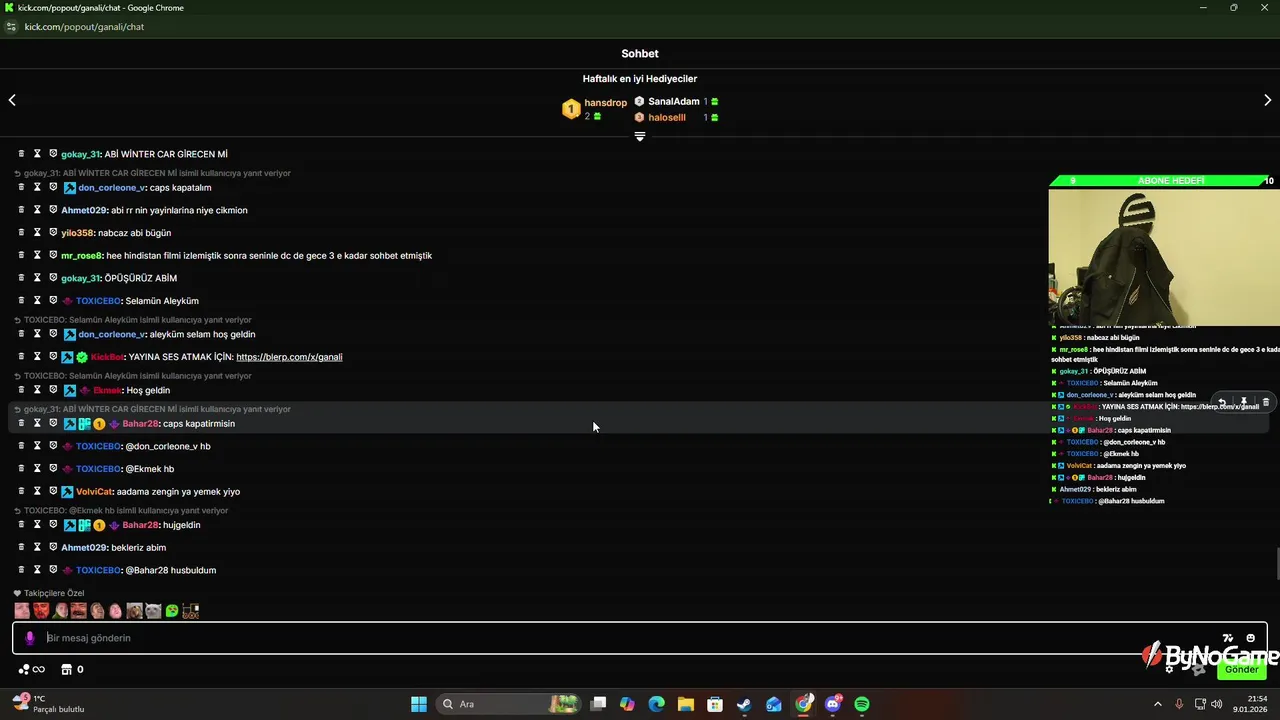This screenshot has height=720, width=1280.
Task: Open Discord from the taskbar
Action: coord(833,704)
